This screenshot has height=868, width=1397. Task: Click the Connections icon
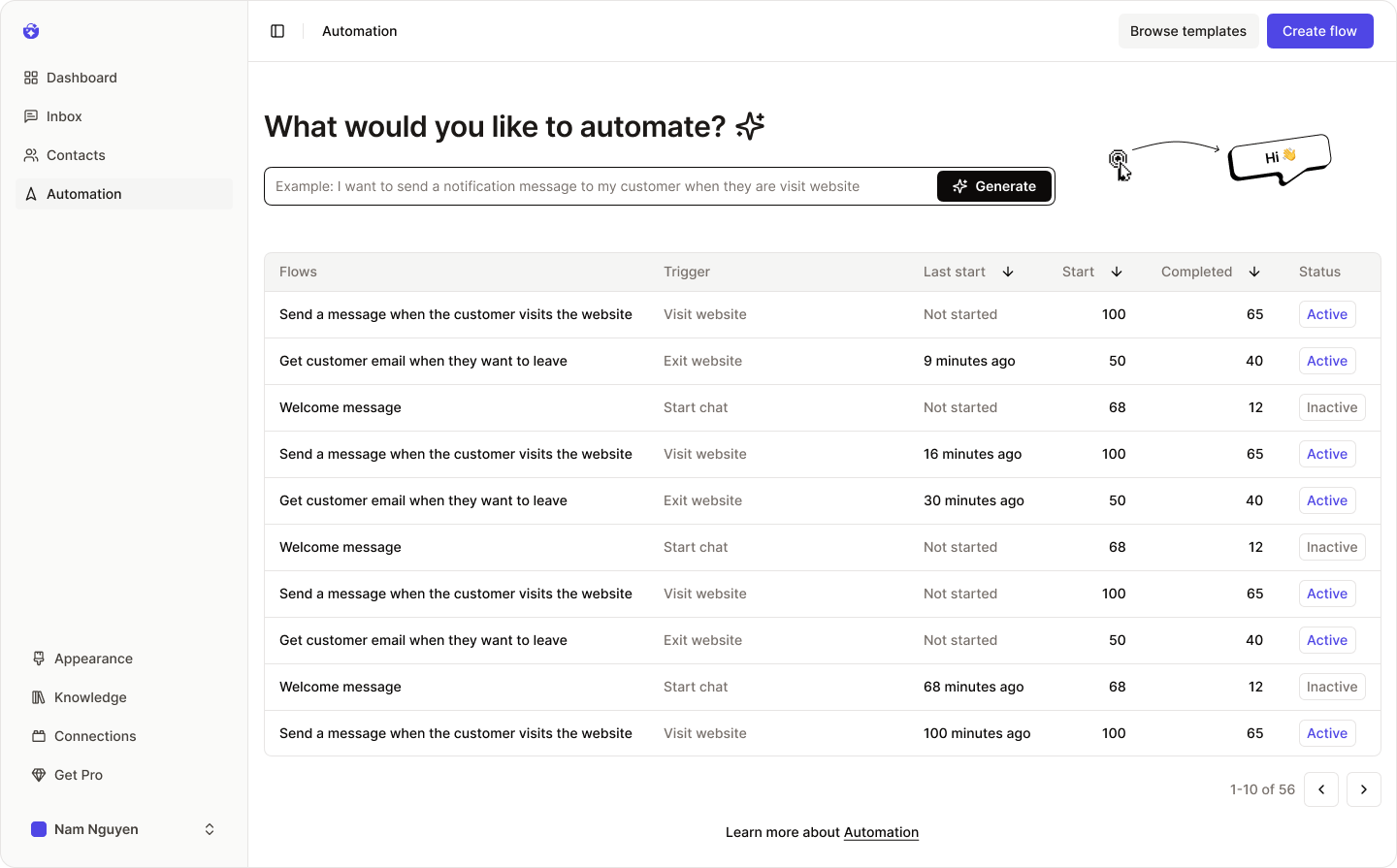coord(38,736)
